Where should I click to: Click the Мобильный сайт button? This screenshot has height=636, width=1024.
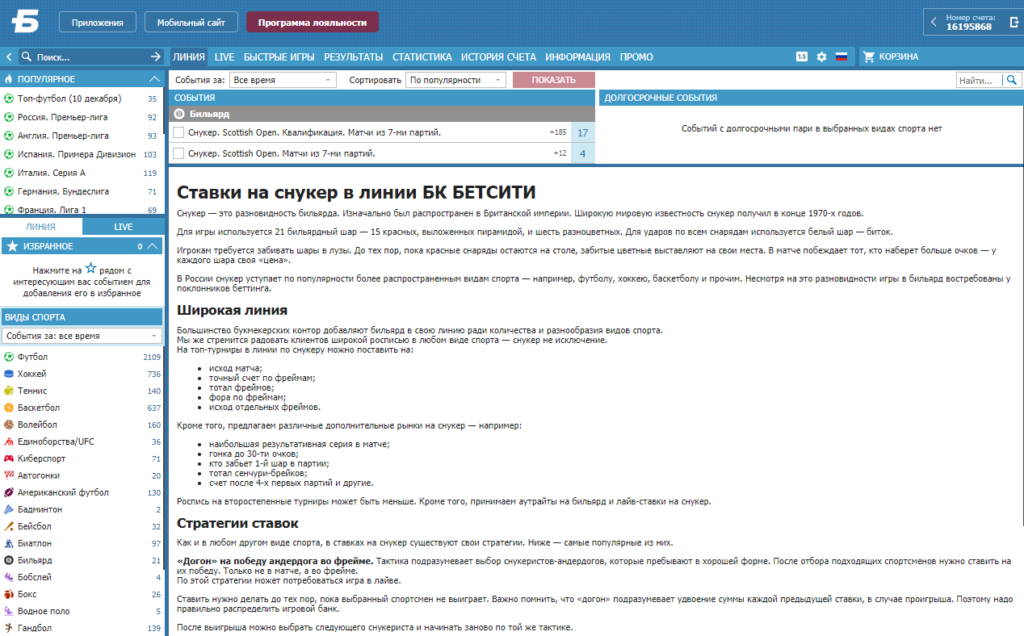coord(191,22)
